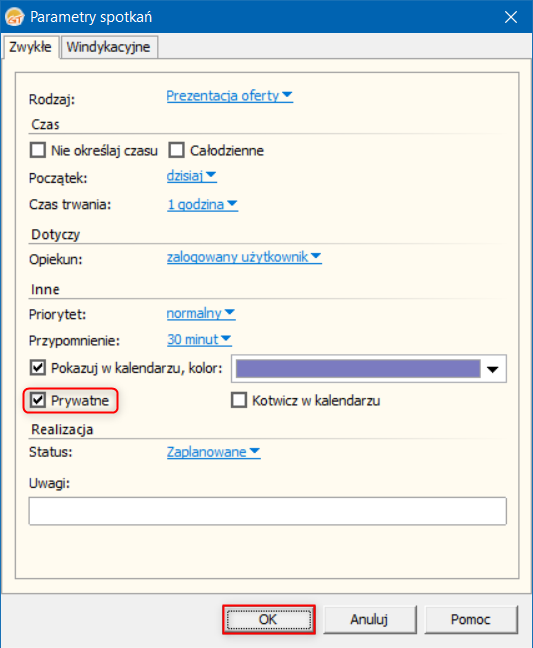Switch to the Windykacyjne tab

click(109, 47)
